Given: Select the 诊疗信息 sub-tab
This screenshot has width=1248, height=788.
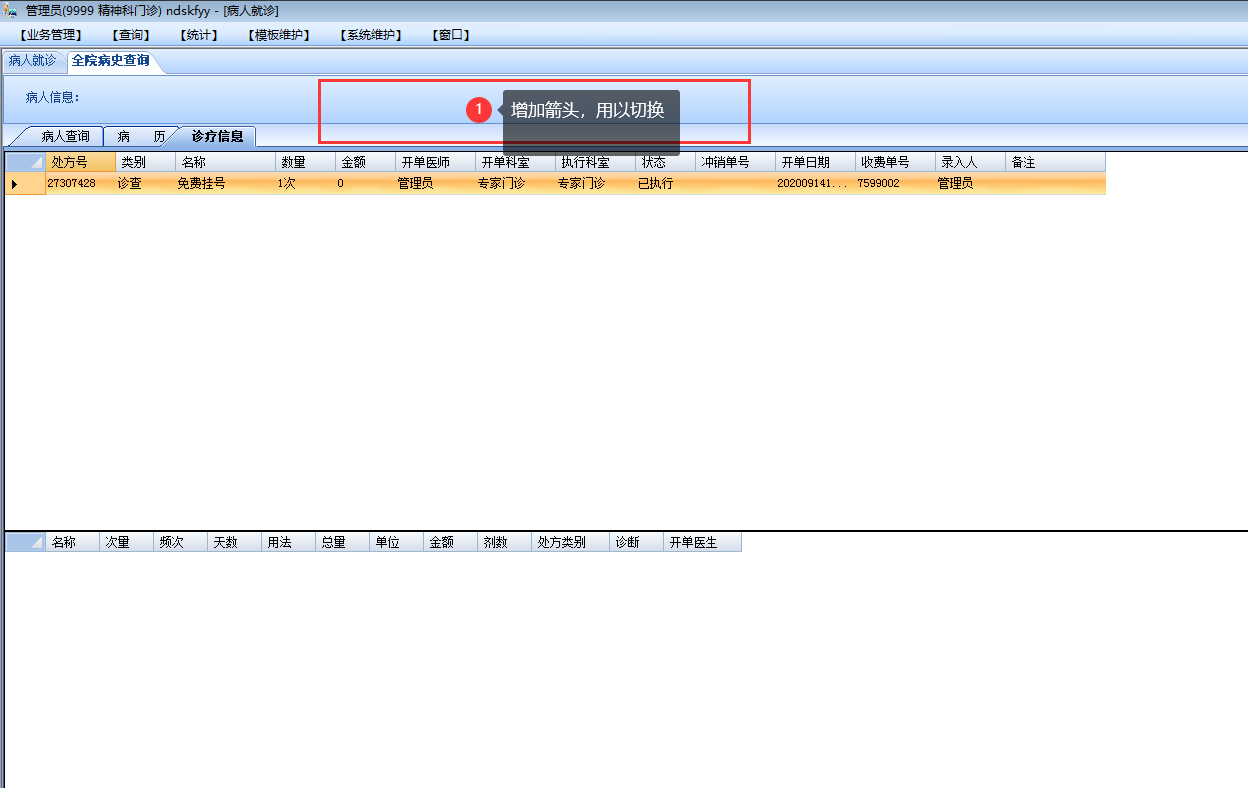Looking at the screenshot, I should (217, 136).
